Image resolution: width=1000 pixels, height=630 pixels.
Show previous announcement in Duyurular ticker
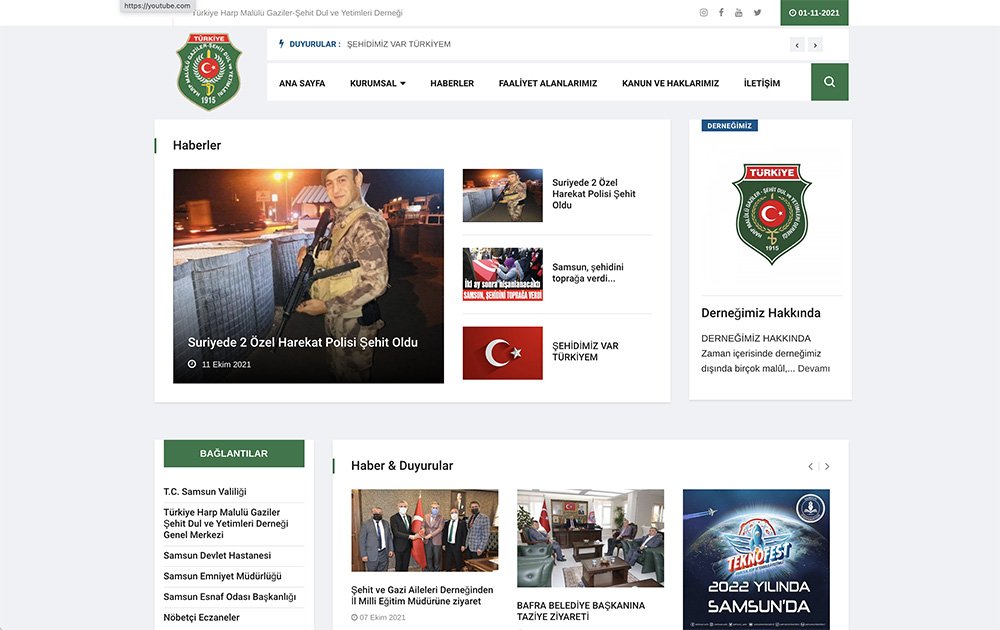pyautogui.click(x=797, y=45)
